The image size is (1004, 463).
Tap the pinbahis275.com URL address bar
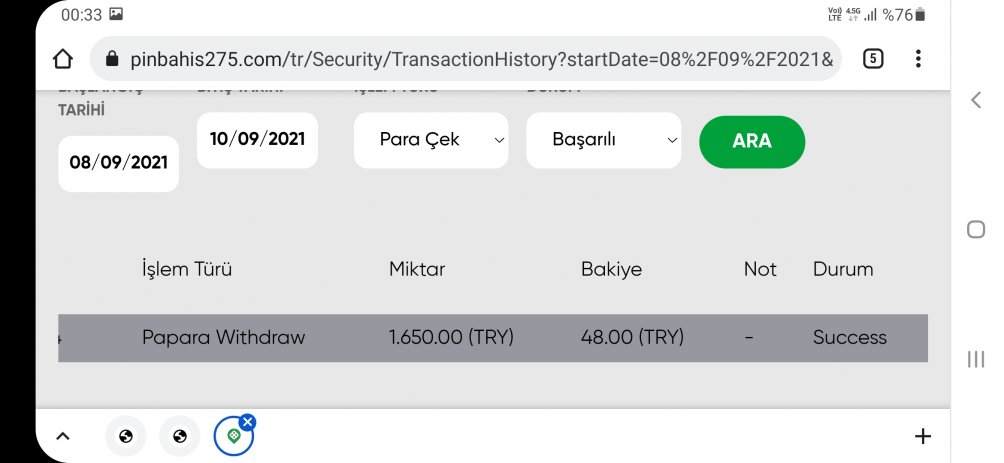466,59
